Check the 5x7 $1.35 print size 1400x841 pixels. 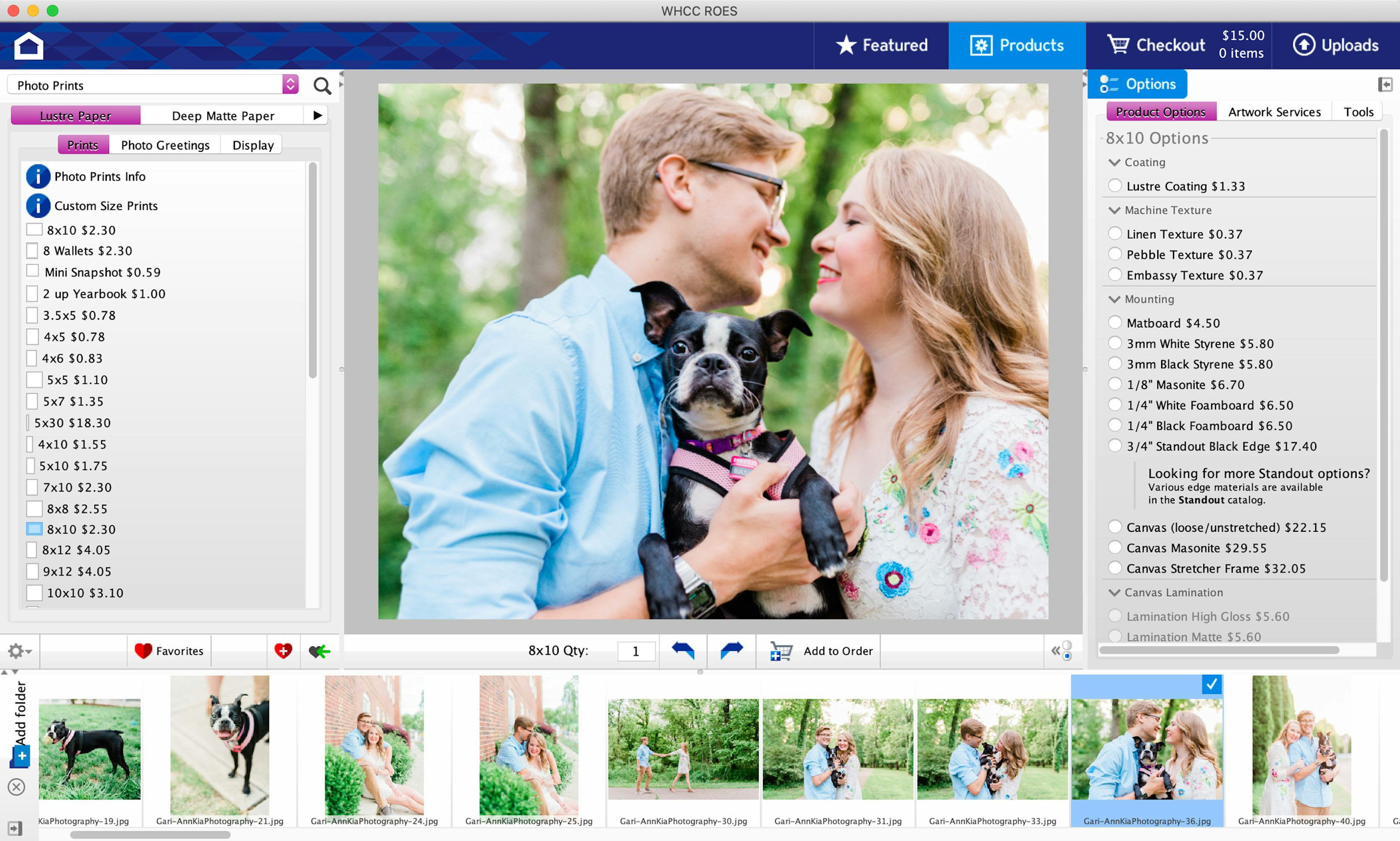pyautogui.click(x=32, y=402)
